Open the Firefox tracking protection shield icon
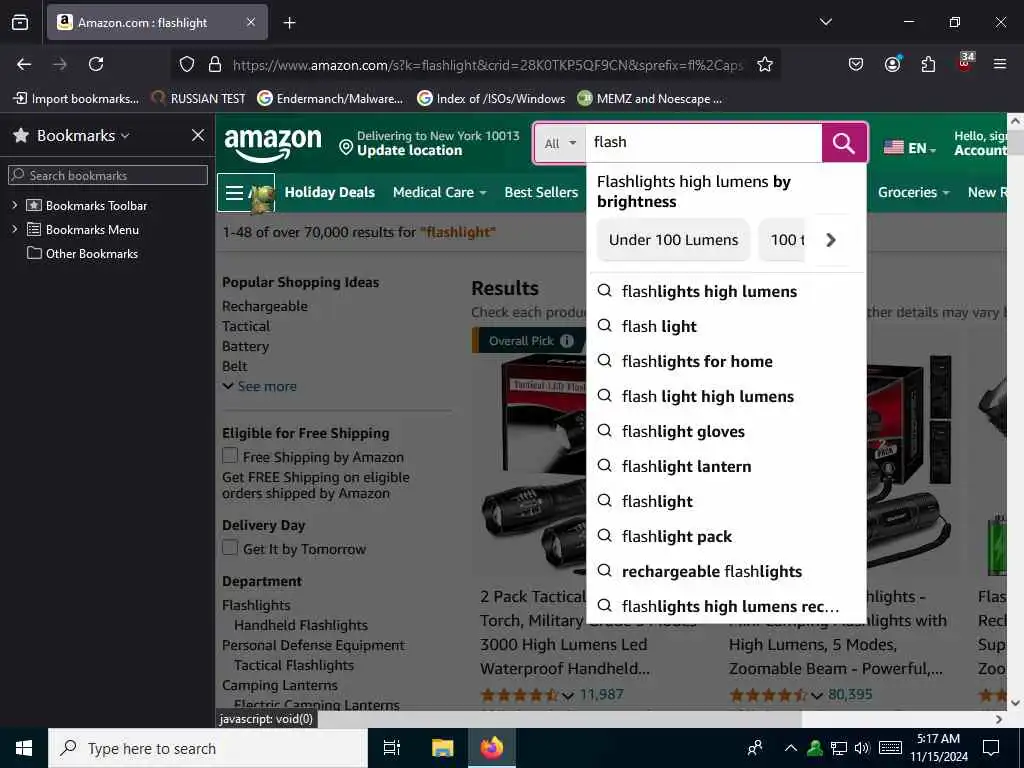Viewport: 1024px width, 768px height. (x=187, y=64)
